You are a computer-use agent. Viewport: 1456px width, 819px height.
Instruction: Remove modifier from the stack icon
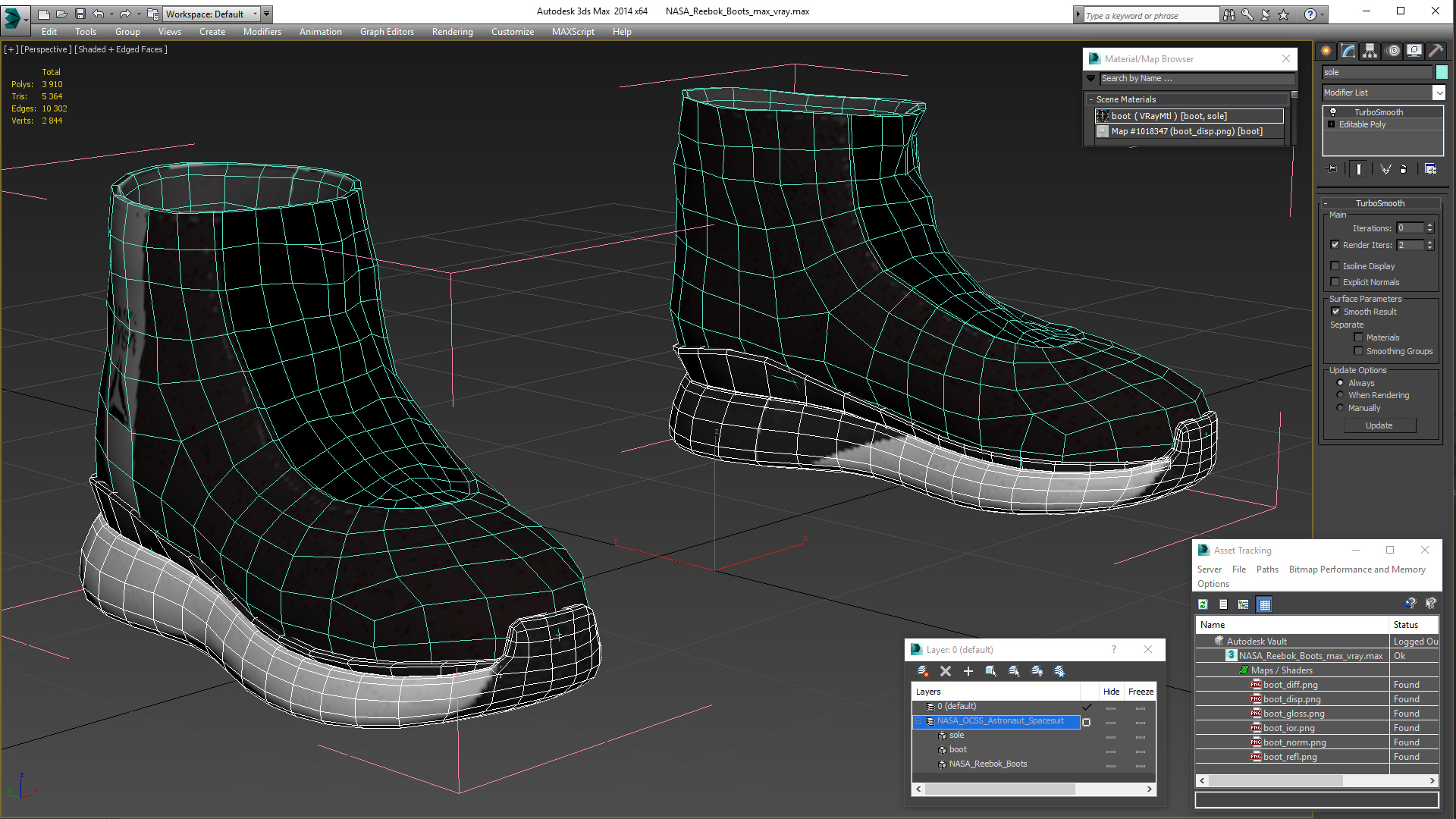coord(1404,169)
